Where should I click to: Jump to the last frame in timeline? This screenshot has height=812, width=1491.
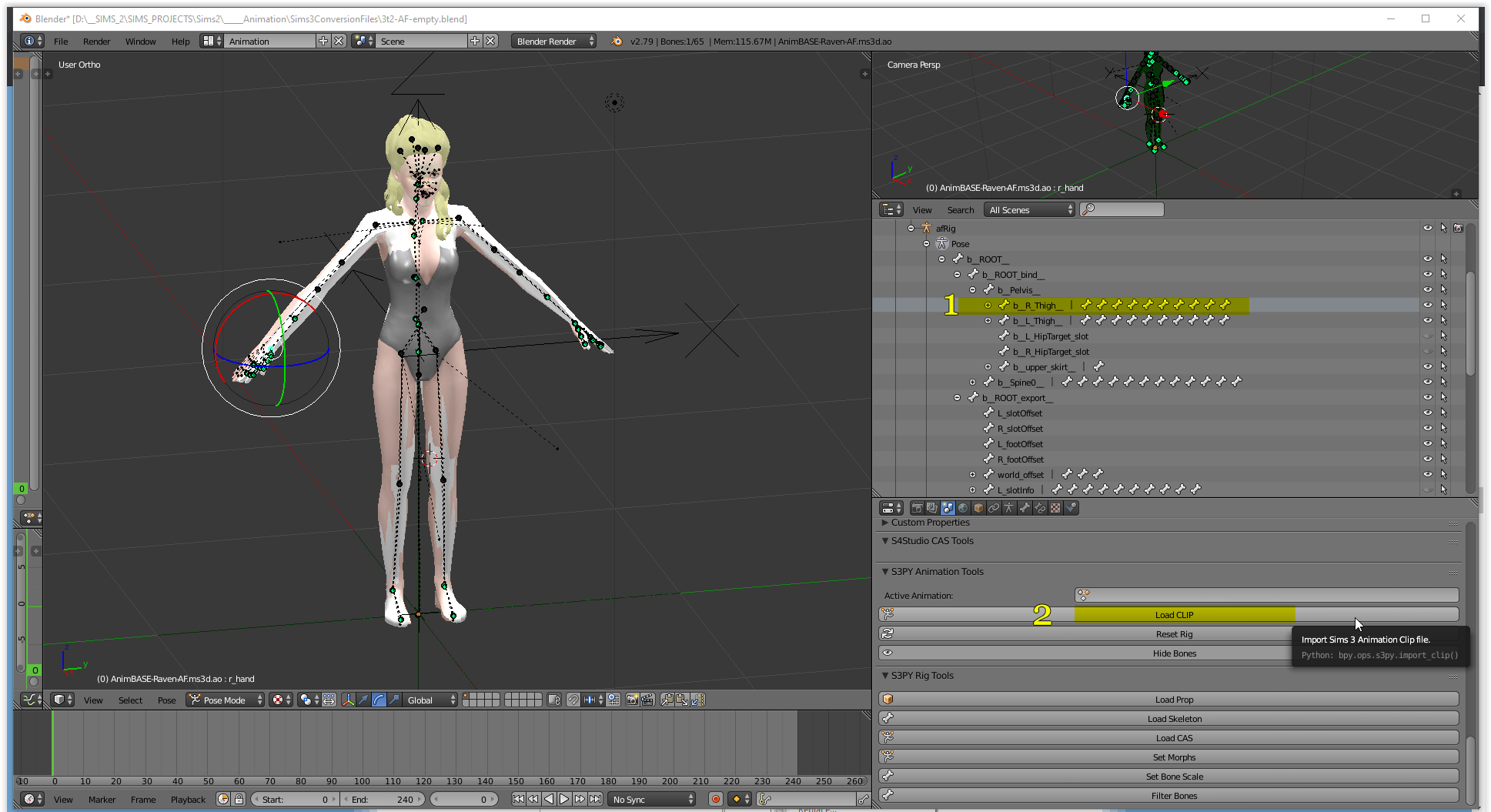[595, 800]
